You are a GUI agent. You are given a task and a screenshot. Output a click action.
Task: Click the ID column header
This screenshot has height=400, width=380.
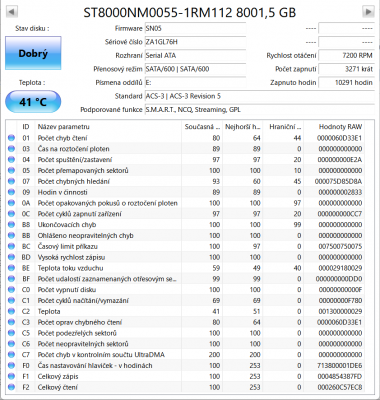pos(26,127)
